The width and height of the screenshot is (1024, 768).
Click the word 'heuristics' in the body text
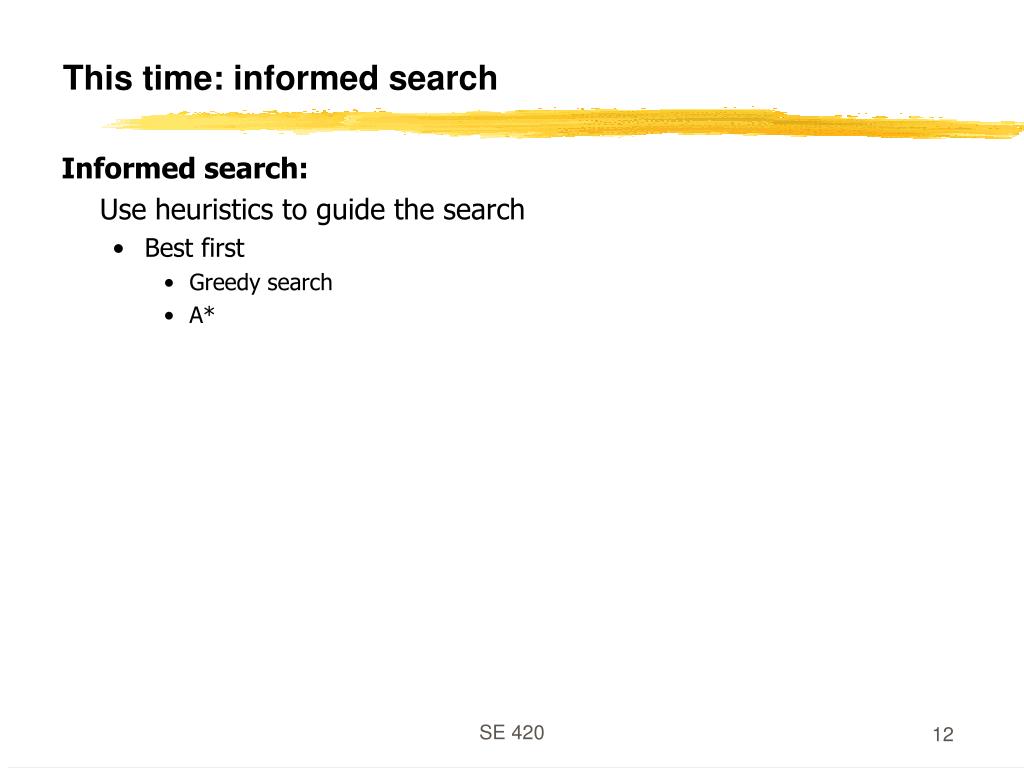[x=214, y=210]
